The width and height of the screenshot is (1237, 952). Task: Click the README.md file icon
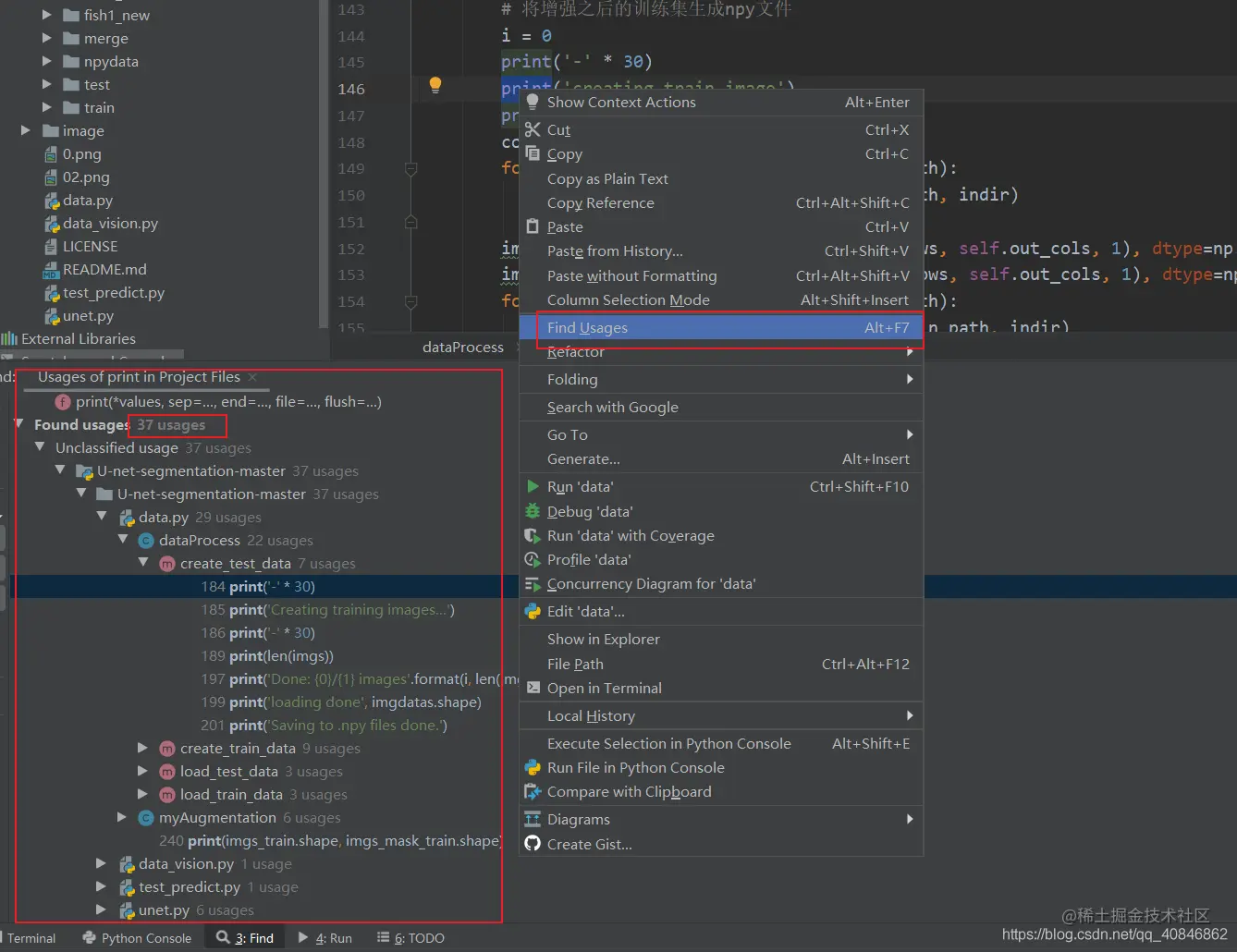(x=51, y=270)
